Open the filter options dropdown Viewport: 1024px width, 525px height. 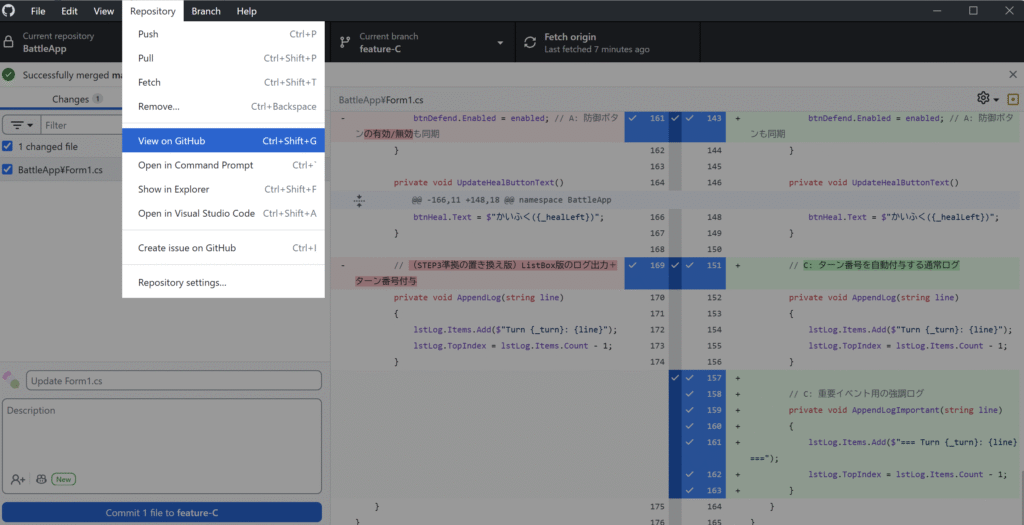(x=22, y=125)
